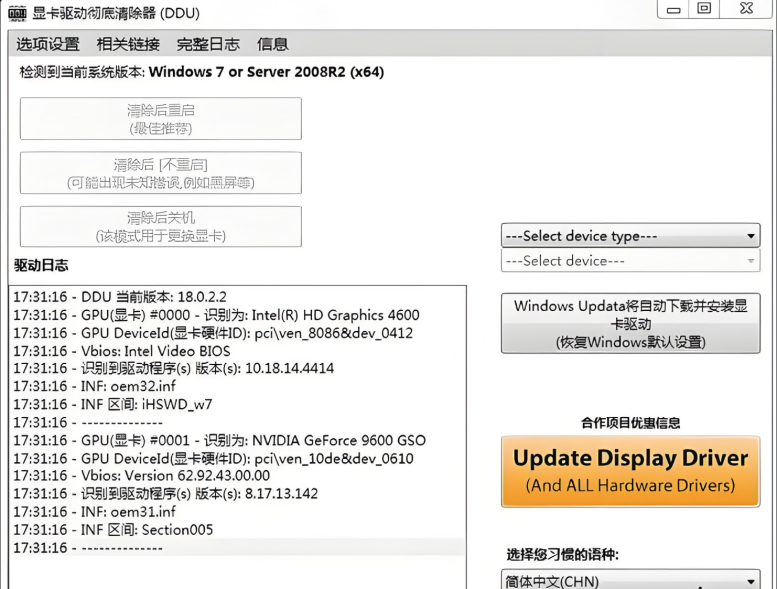This screenshot has height=589, width=777.
Task: Click the 驱动日志 heading label
Action: [x=41, y=266]
